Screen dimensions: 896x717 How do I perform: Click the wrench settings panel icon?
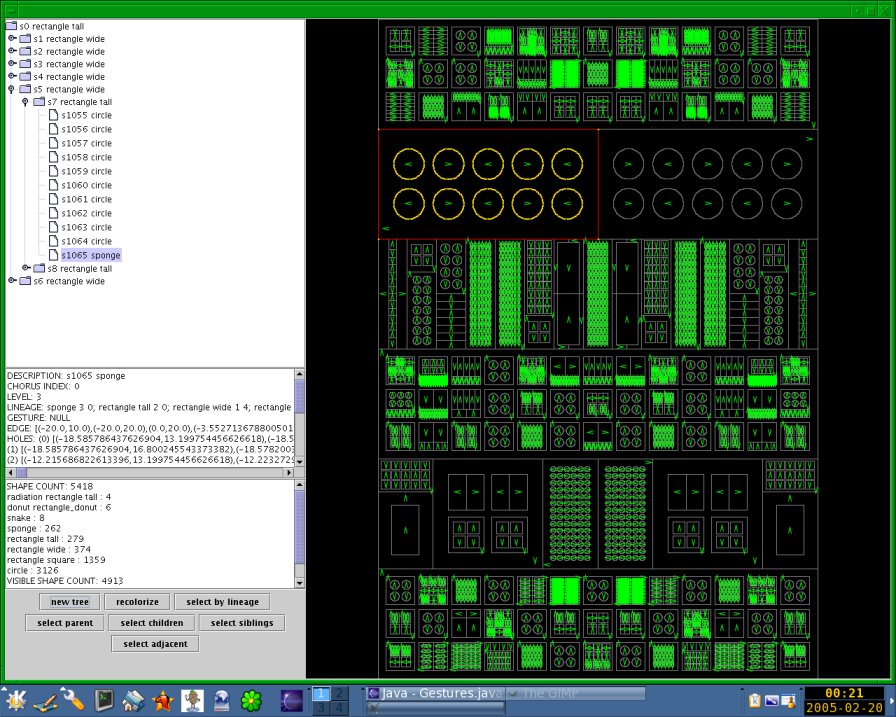74,700
